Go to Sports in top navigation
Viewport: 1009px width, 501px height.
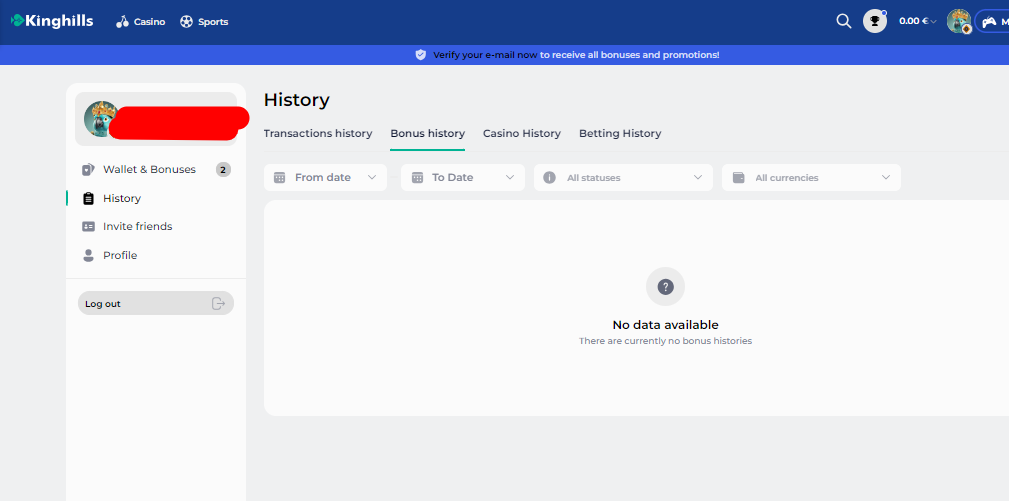[204, 22]
